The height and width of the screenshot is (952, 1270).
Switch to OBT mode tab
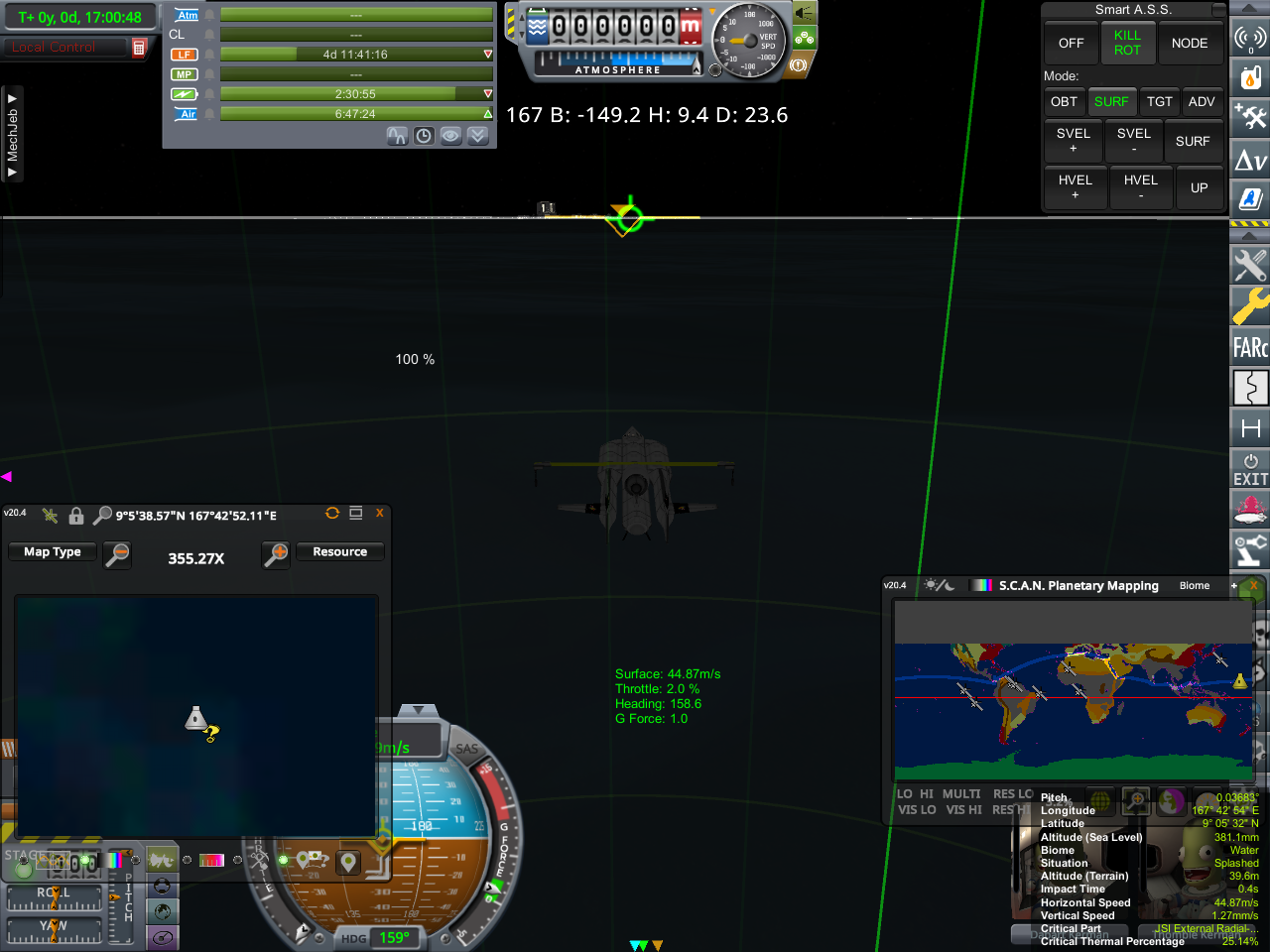(1064, 101)
